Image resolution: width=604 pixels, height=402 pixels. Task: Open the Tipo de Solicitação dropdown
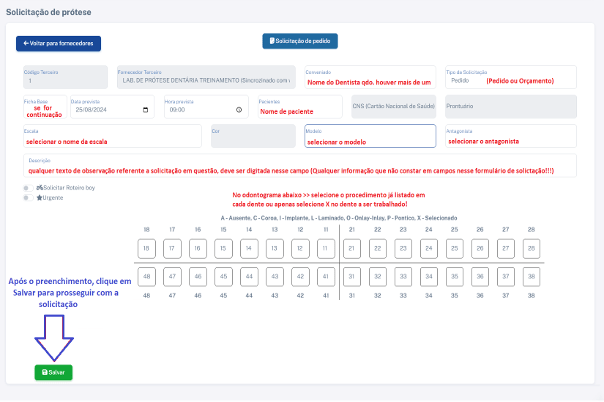tap(511, 77)
